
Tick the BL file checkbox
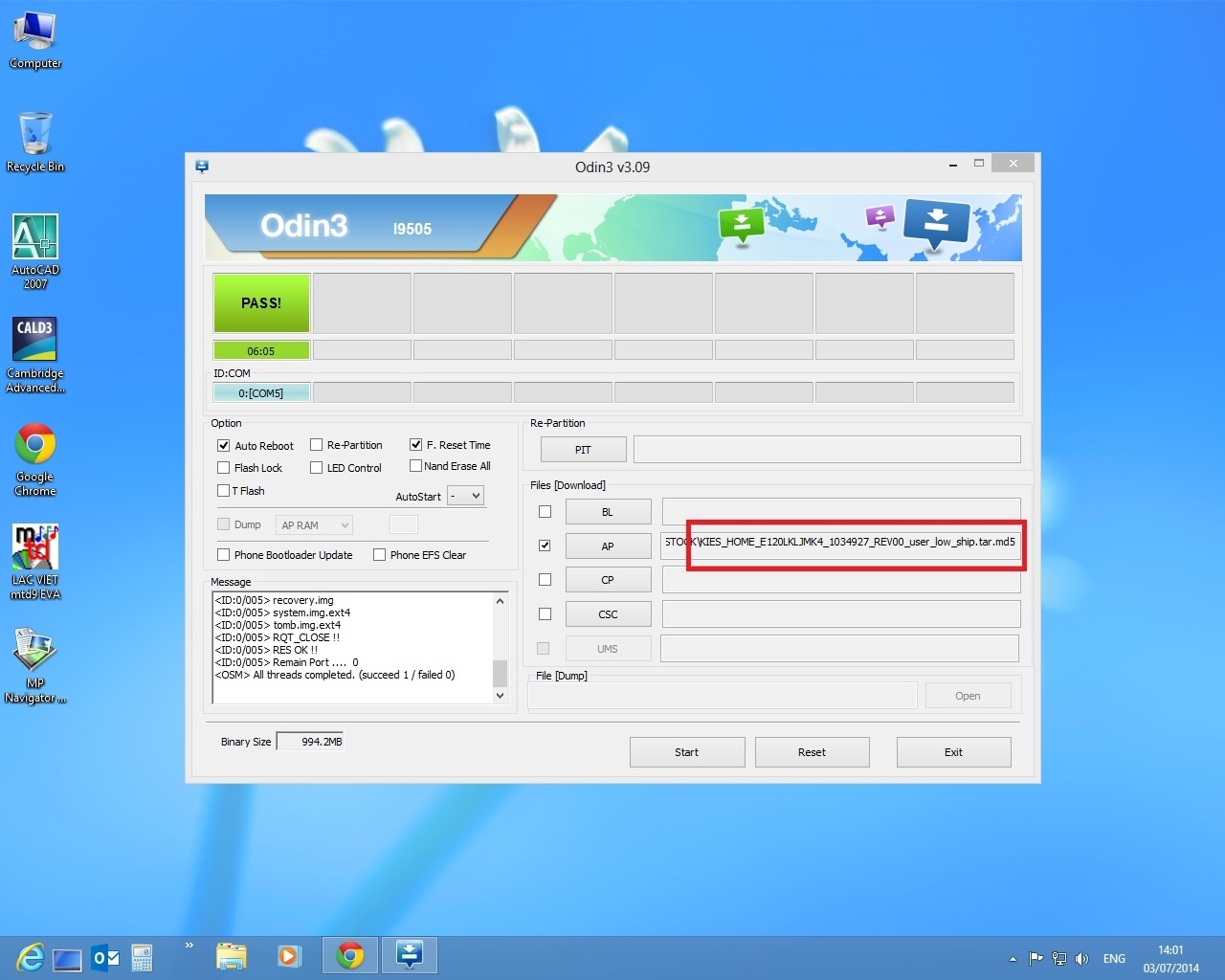(546, 512)
